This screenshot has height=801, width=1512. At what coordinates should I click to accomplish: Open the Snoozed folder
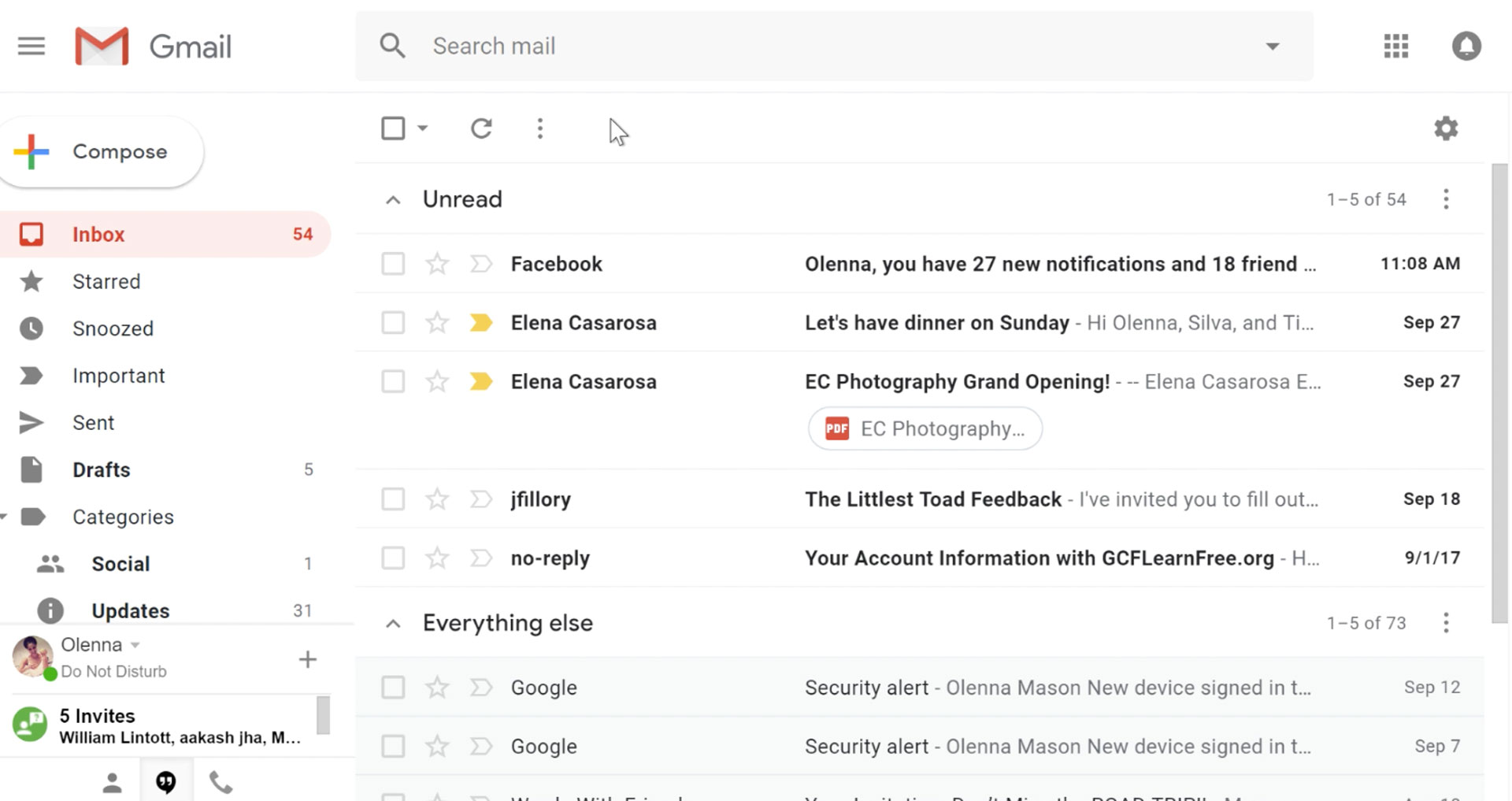pos(113,328)
